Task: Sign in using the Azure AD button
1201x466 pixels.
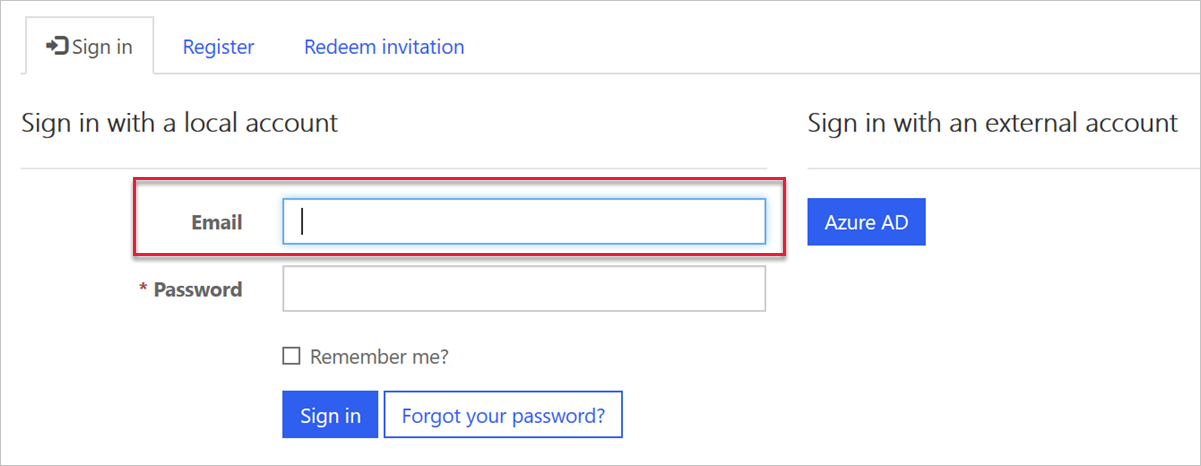Action: pyautogui.click(x=866, y=222)
